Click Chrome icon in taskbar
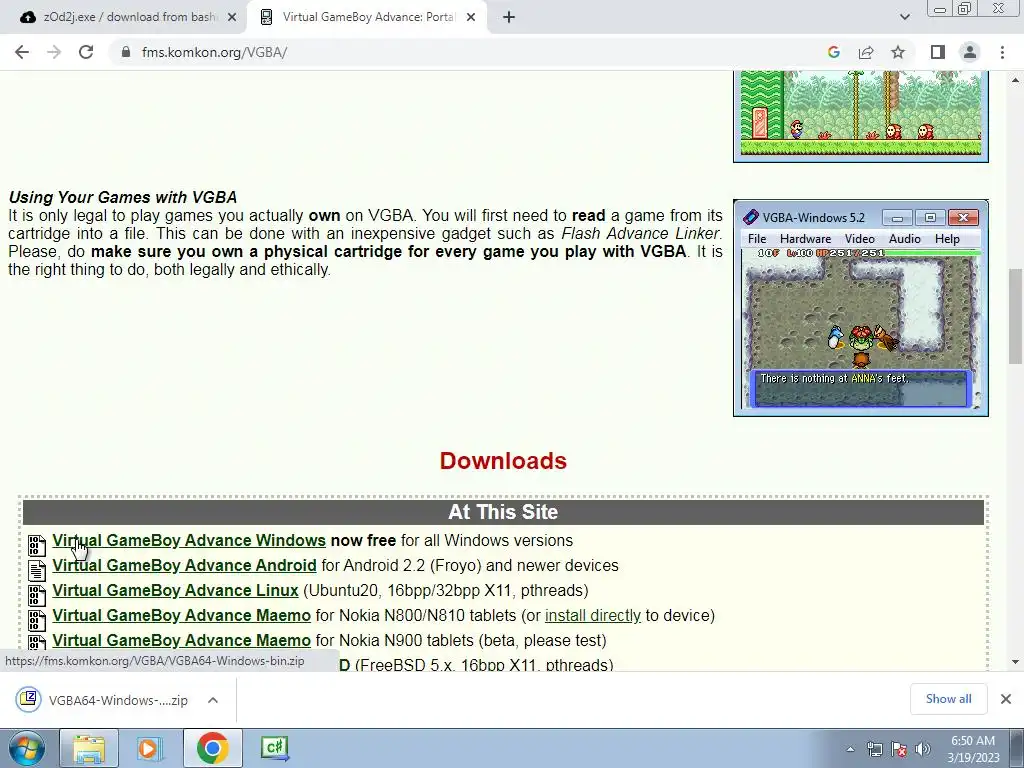 coord(212,748)
